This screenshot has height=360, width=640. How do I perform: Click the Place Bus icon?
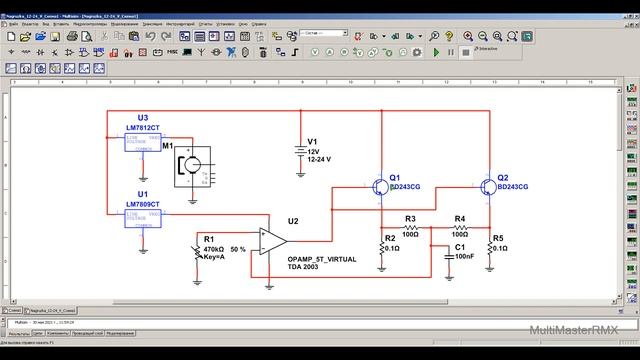click(x=295, y=52)
